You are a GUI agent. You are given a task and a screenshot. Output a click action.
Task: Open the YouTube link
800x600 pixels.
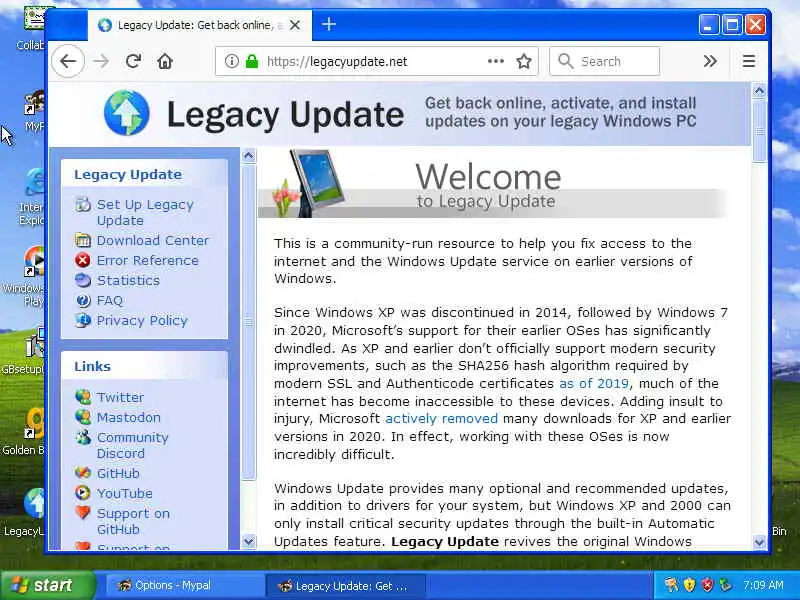pos(124,493)
